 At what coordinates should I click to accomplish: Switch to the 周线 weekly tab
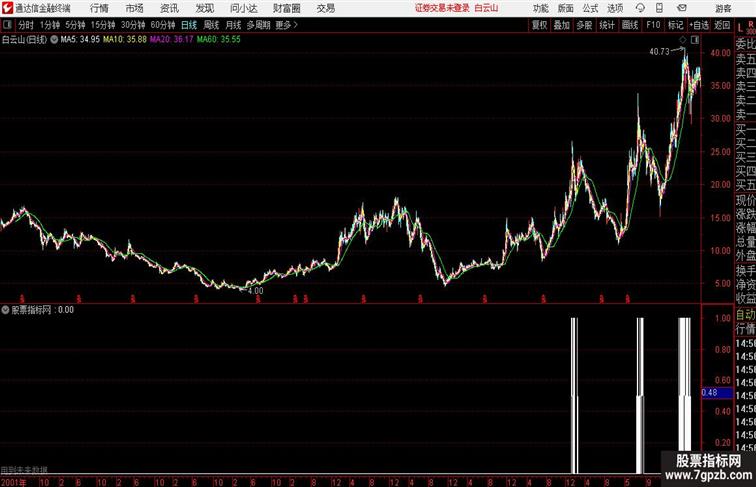coord(211,25)
